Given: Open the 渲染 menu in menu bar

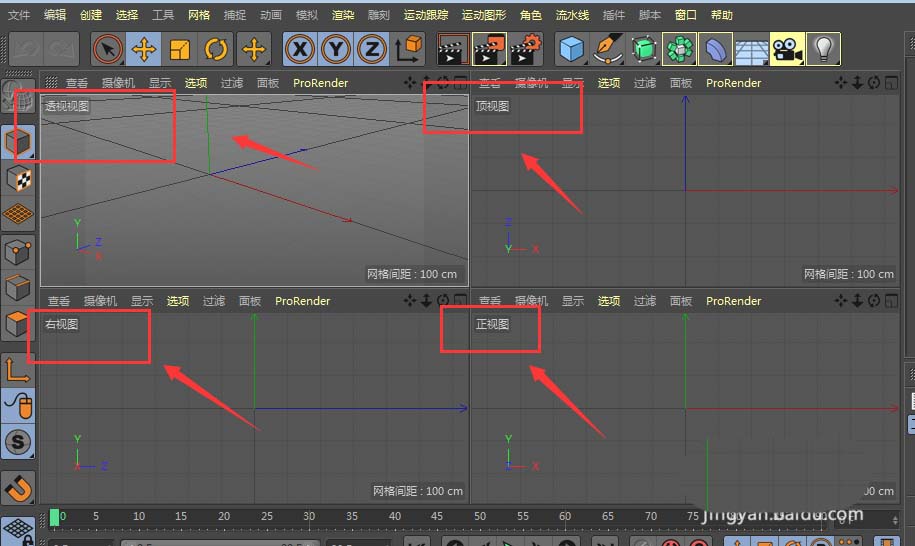Looking at the screenshot, I should (x=343, y=15).
